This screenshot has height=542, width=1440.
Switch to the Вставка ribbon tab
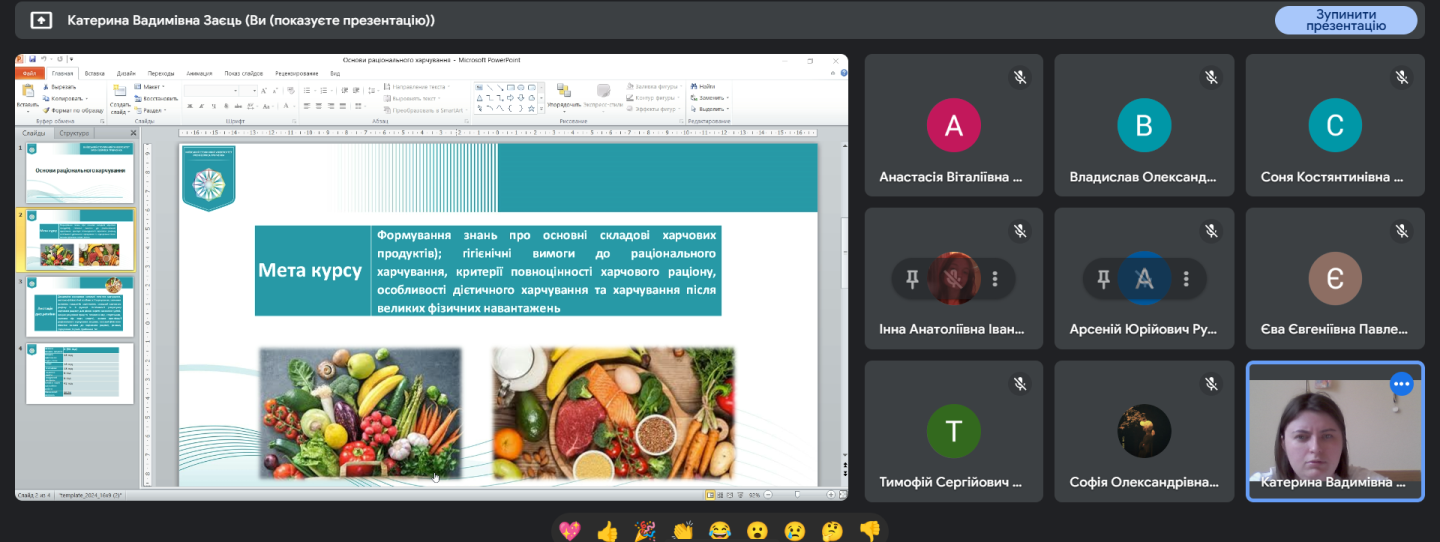[95, 73]
